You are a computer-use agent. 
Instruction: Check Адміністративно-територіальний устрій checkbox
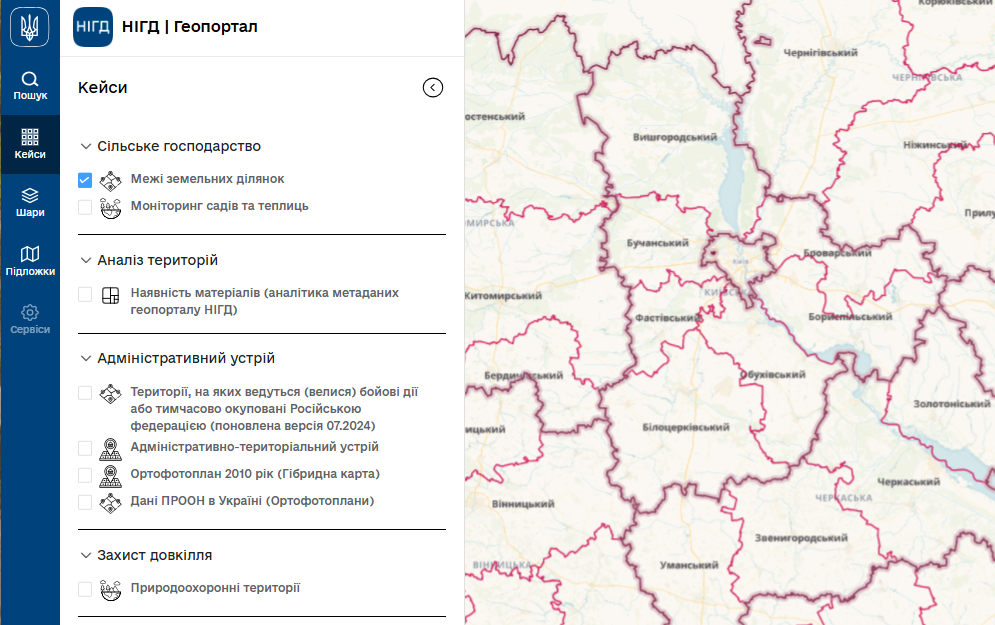[x=85, y=448]
